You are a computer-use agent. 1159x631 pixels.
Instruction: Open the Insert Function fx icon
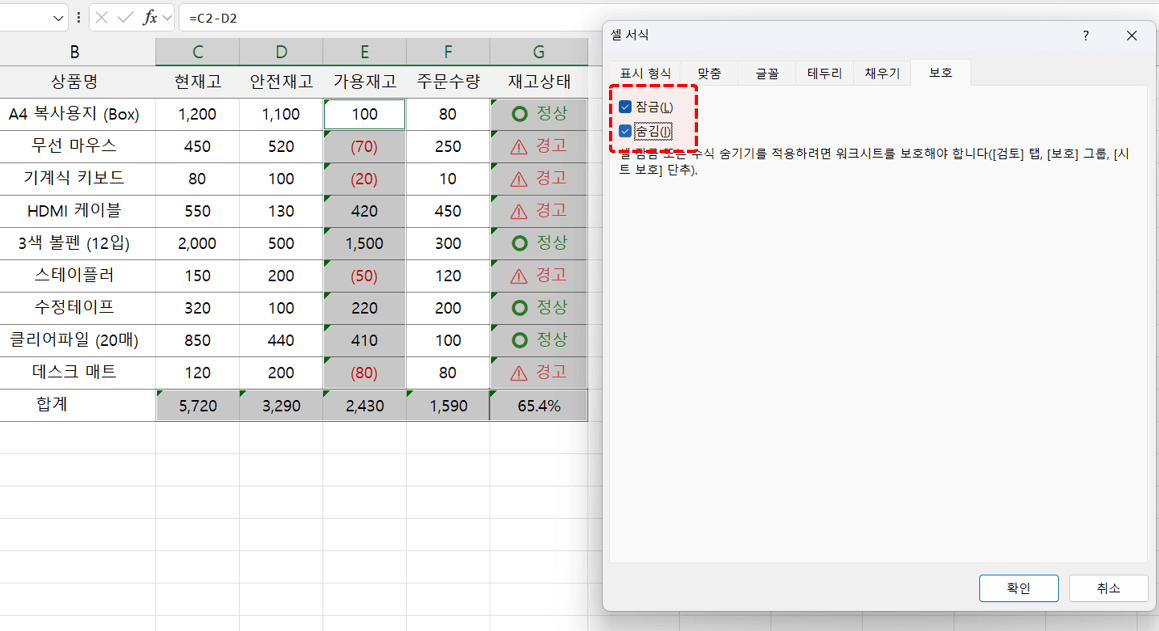click(x=149, y=18)
